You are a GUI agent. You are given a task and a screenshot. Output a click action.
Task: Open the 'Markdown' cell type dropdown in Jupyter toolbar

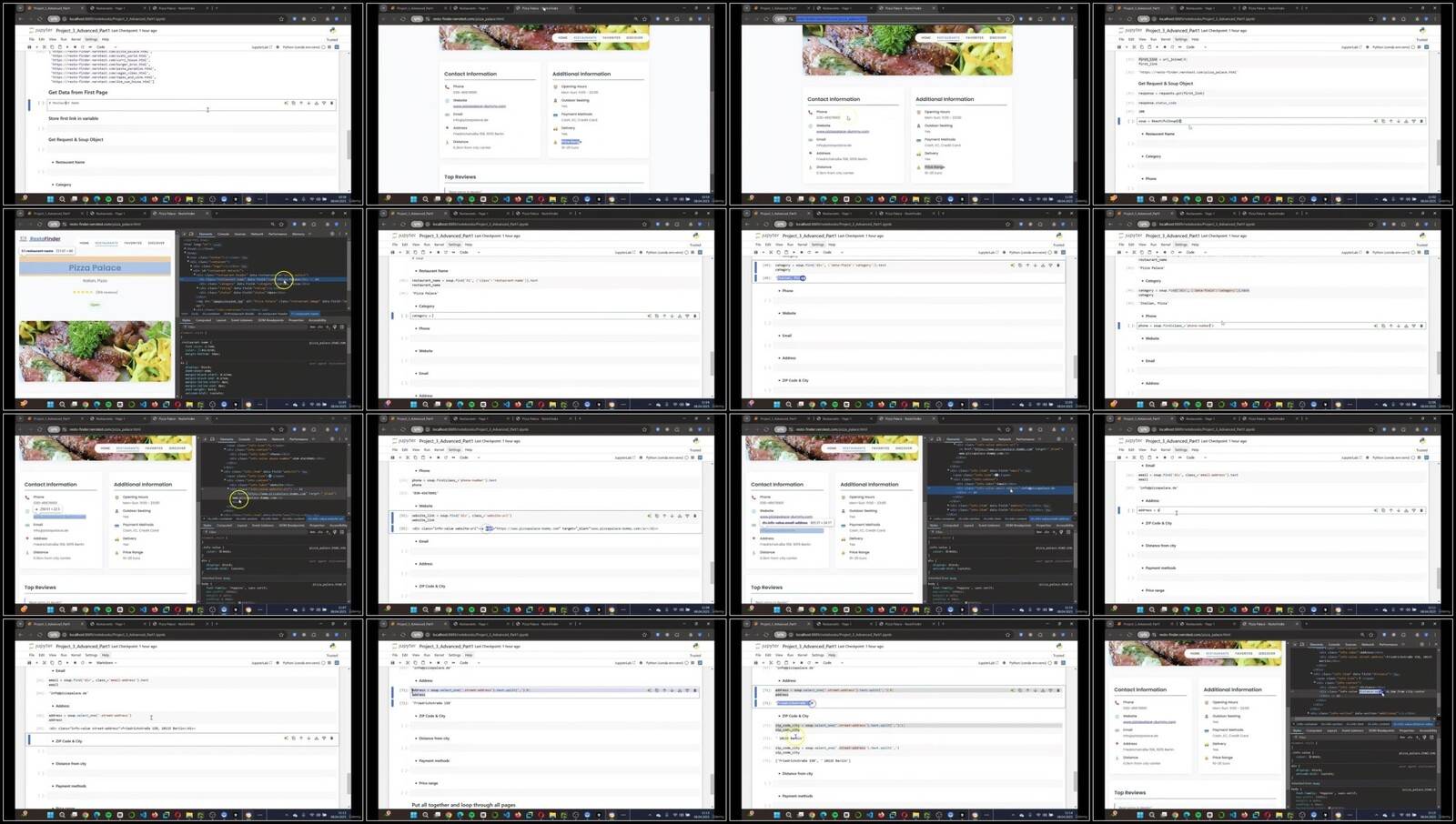[107, 663]
